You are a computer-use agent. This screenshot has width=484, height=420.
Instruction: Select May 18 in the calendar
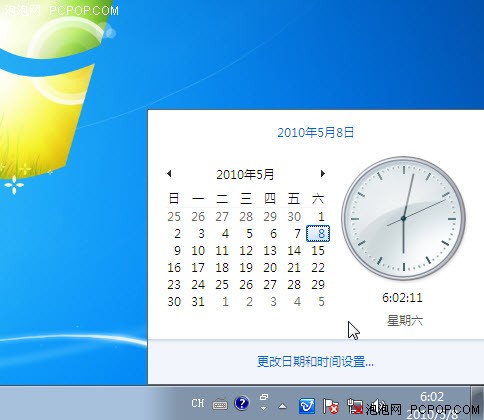[222, 267]
